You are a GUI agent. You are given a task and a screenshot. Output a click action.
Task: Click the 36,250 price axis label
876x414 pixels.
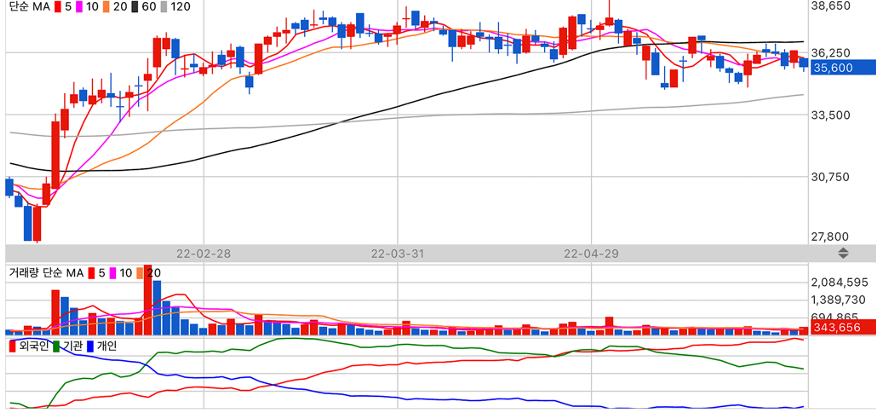[x=830, y=53]
